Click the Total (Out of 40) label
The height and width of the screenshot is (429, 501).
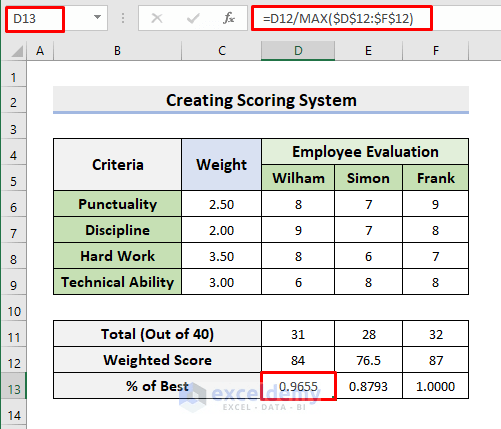[157, 334]
